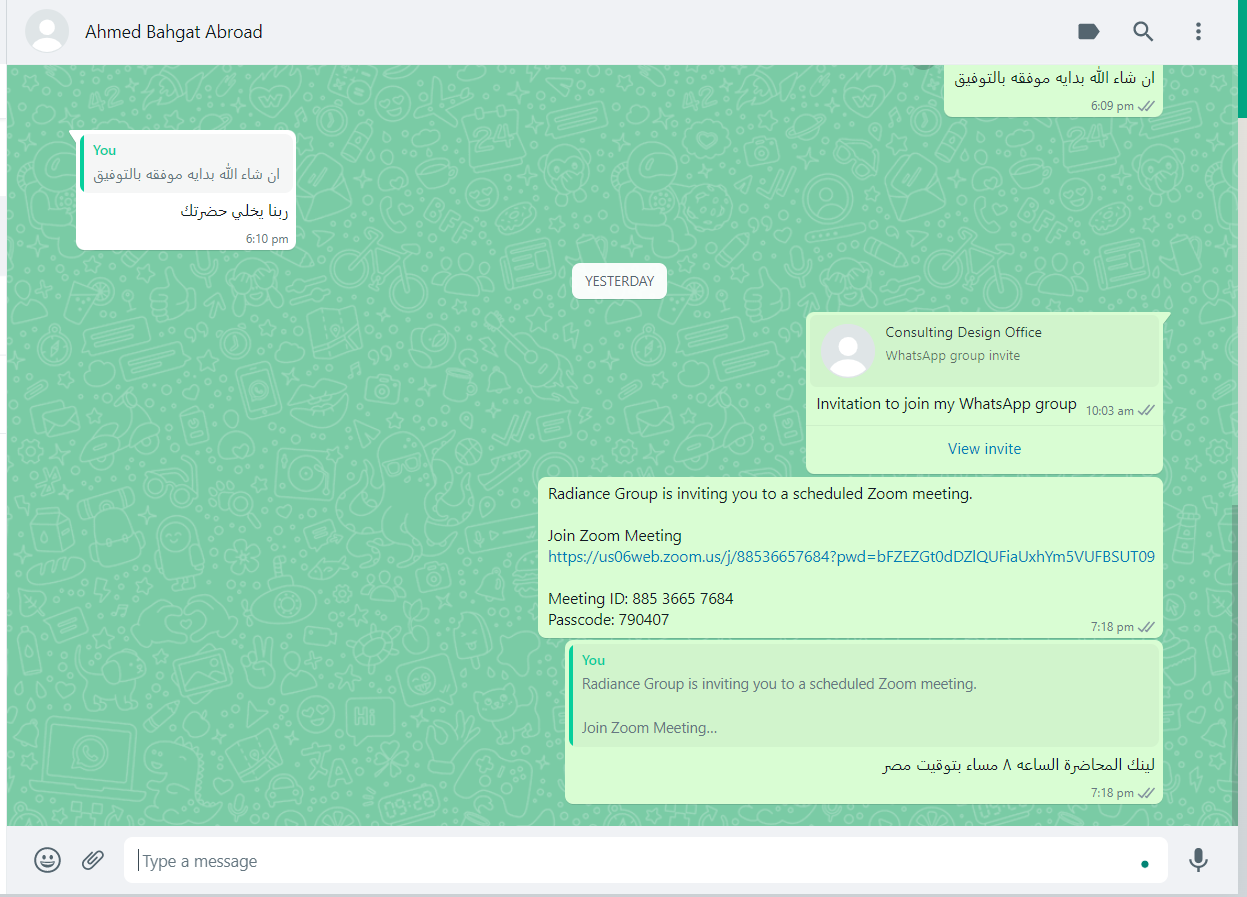Open the us06web.zoom.us meeting link
Image resolution: width=1247 pixels, height=897 pixels.
pos(851,557)
